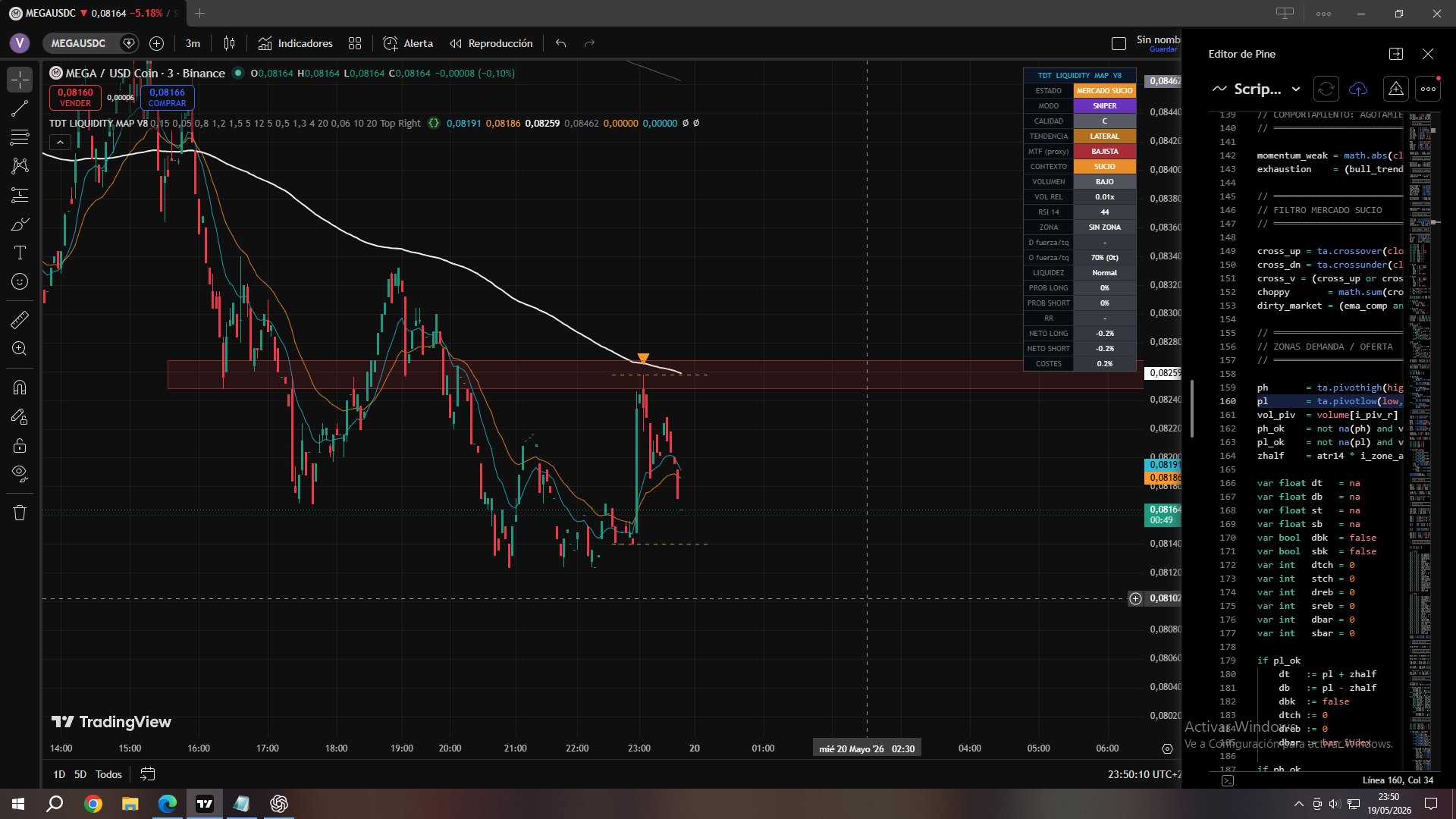Add a new tab with plus icon
The width and height of the screenshot is (1456, 819).
(x=199, y=13)
